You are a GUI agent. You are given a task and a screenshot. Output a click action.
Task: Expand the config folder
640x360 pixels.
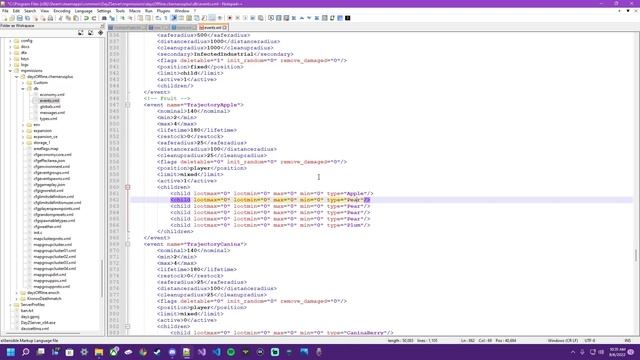click(x=10, y=41)
